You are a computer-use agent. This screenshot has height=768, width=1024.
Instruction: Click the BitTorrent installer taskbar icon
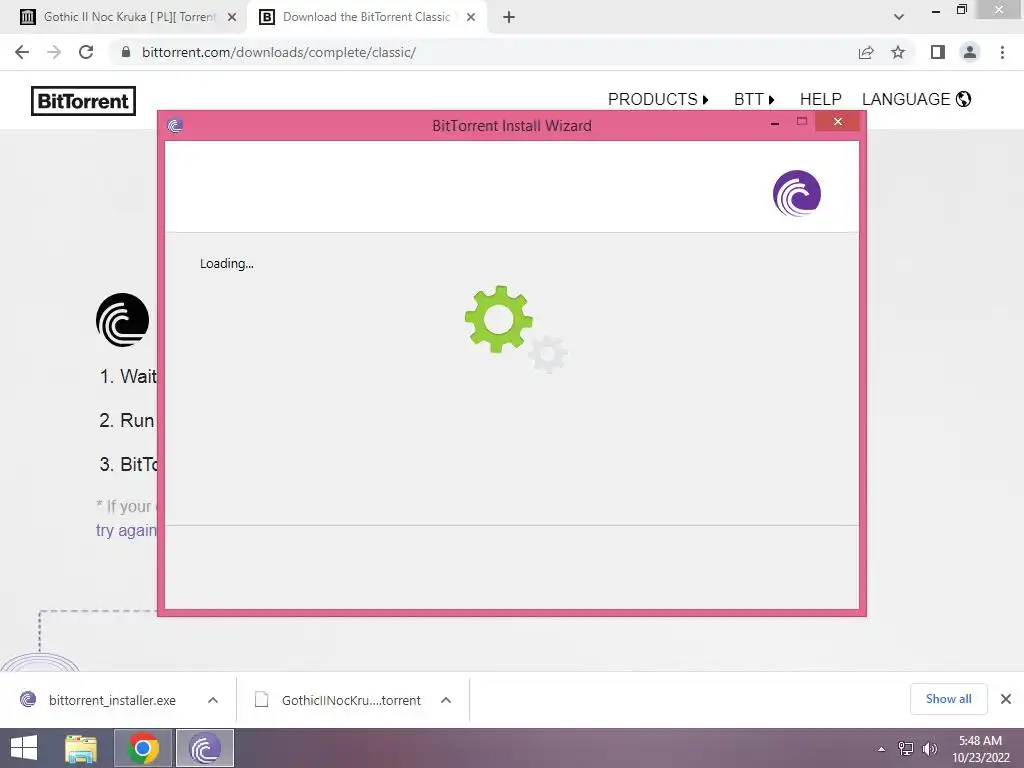coord(204,748)
